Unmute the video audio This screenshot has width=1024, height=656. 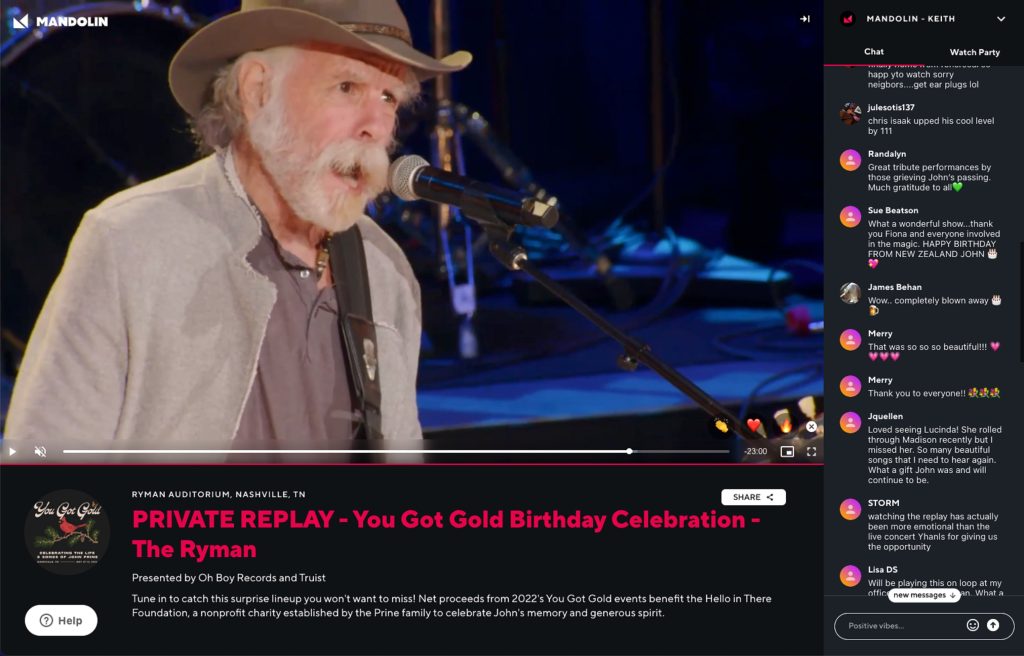pyautogui.click(x=40, y=451)
